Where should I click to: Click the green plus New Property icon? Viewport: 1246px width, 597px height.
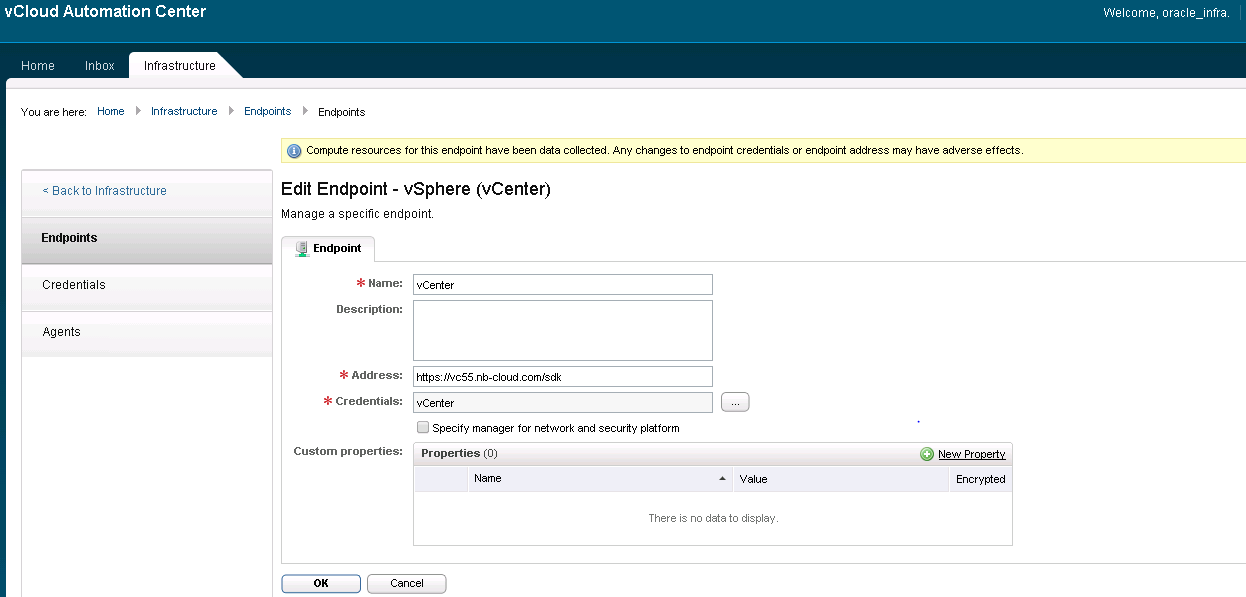(927, 454)
